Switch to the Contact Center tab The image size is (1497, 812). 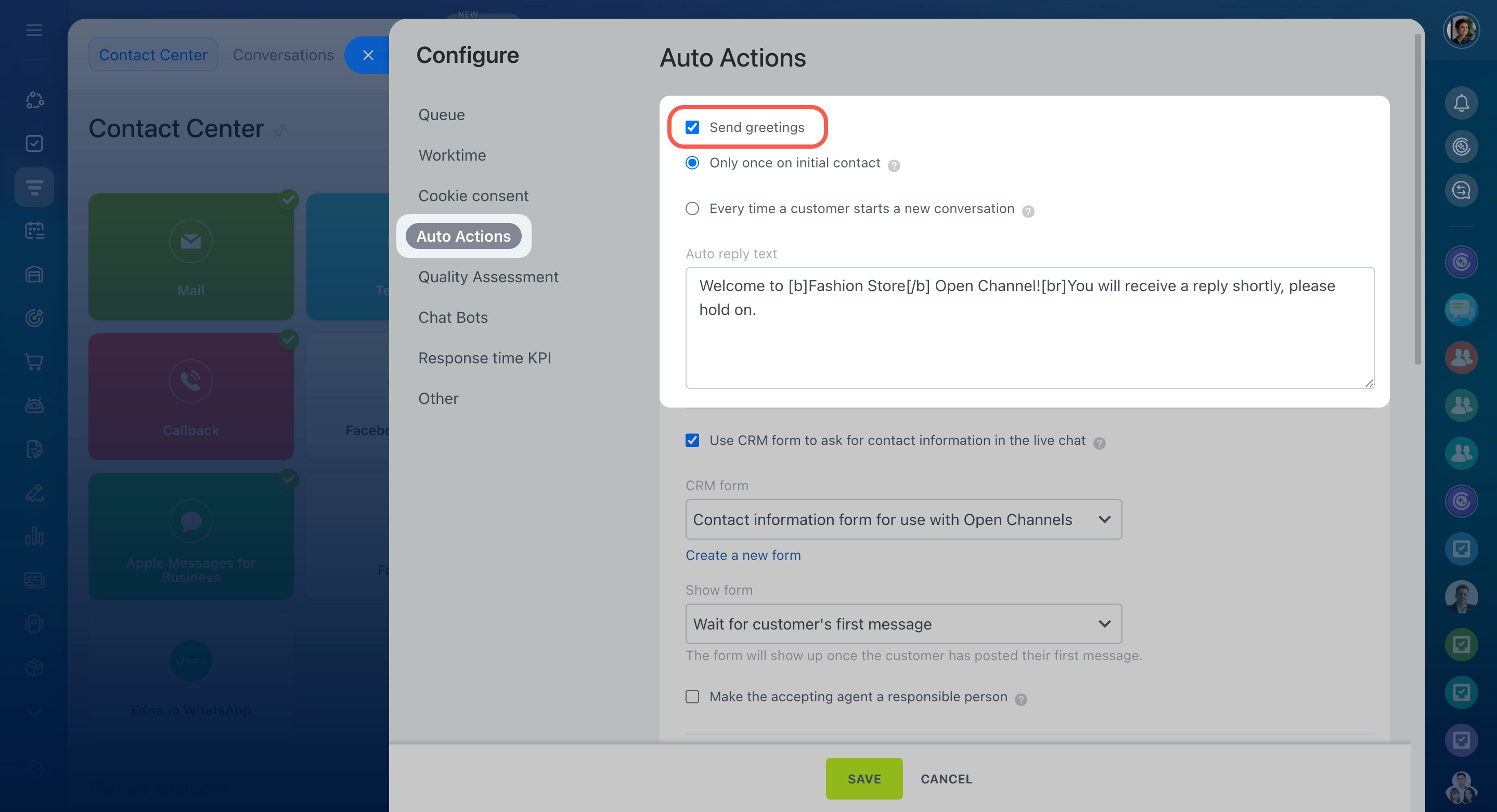[x=153, y=55]
